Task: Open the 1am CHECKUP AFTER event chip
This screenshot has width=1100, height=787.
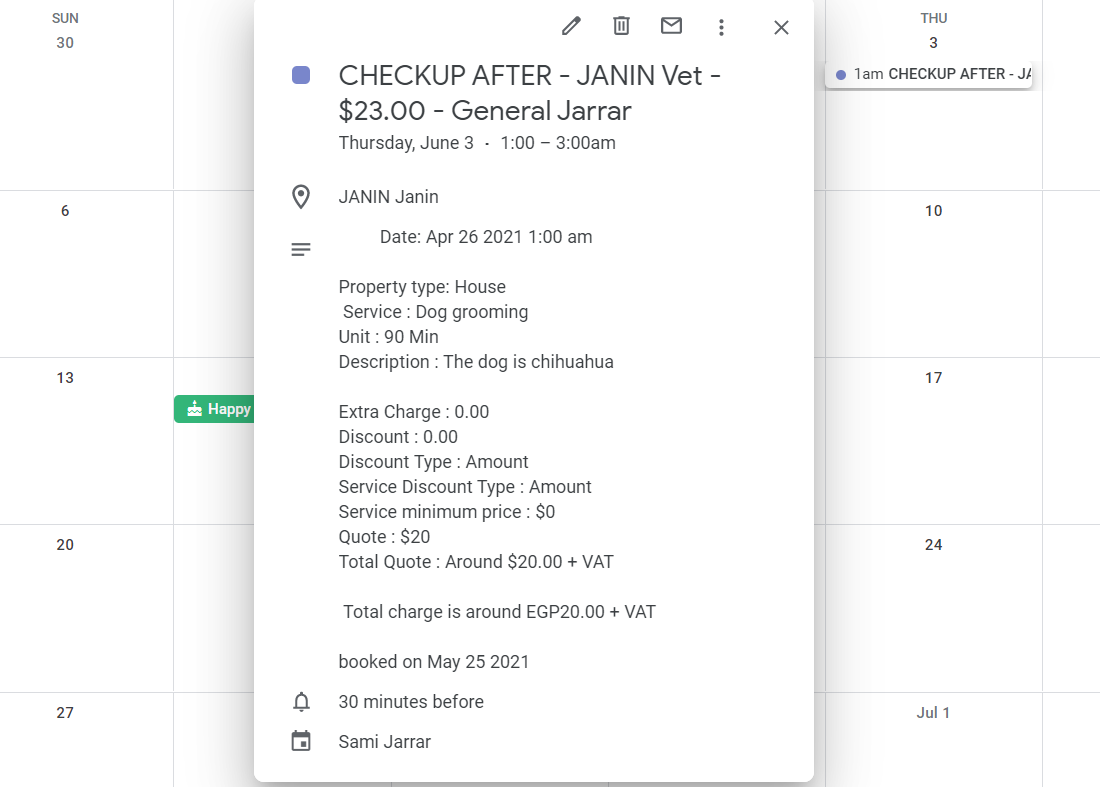Action: click(929, 74)
